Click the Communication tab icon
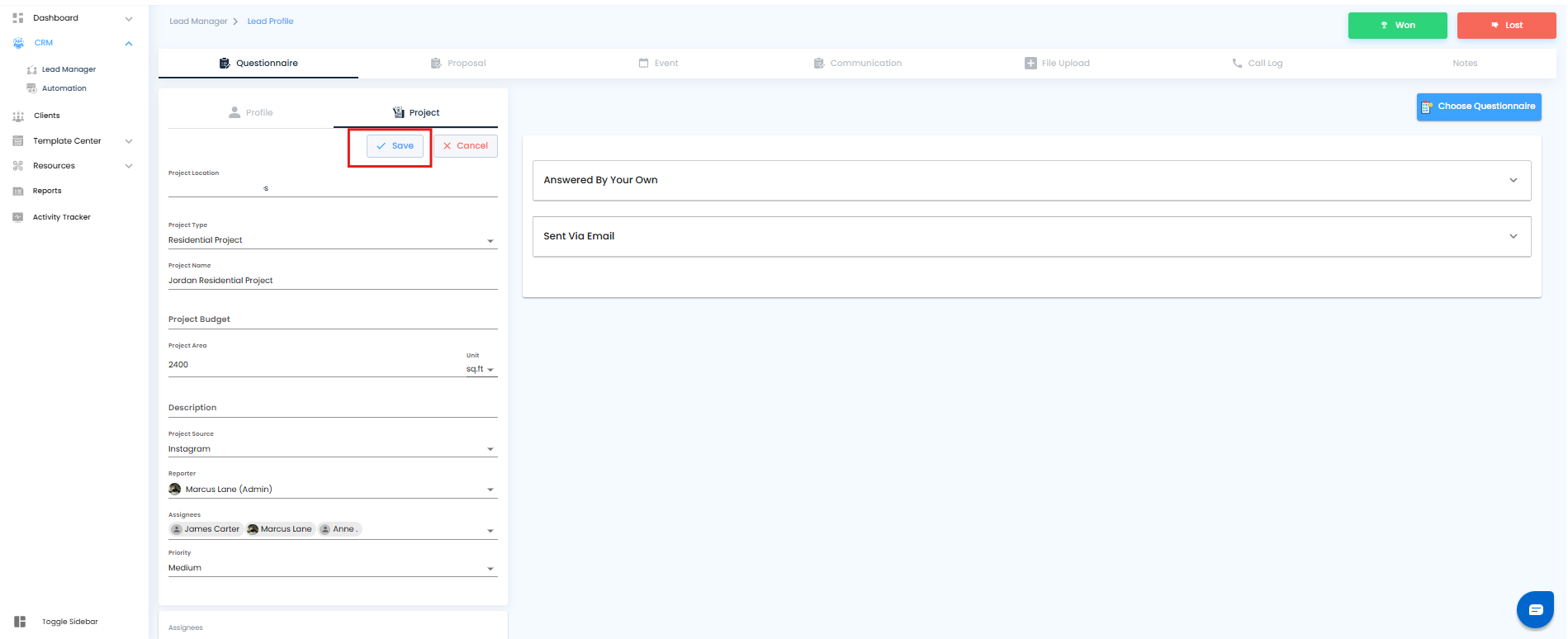 (819, 63)
